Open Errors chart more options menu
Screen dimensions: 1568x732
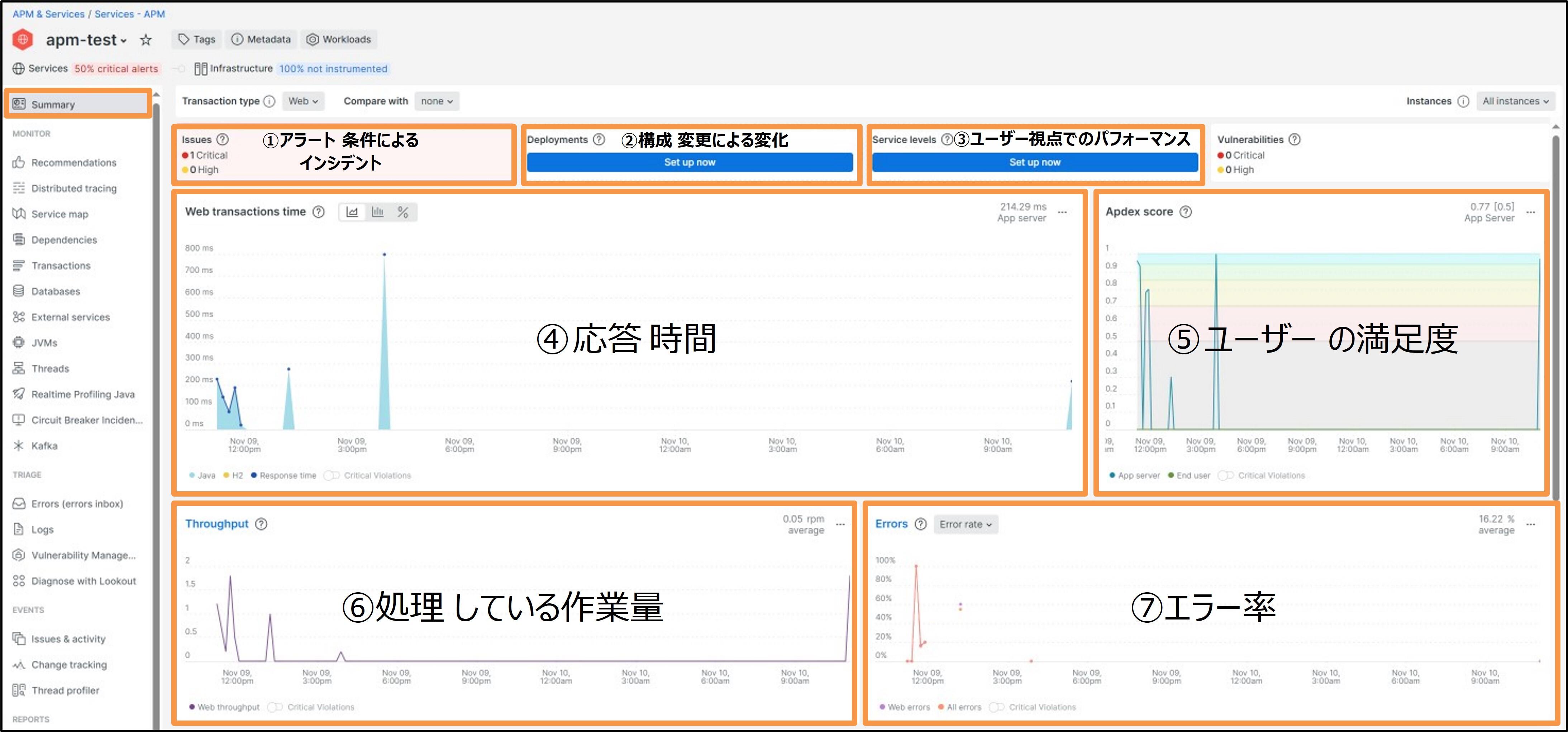tap(1531, 524)
